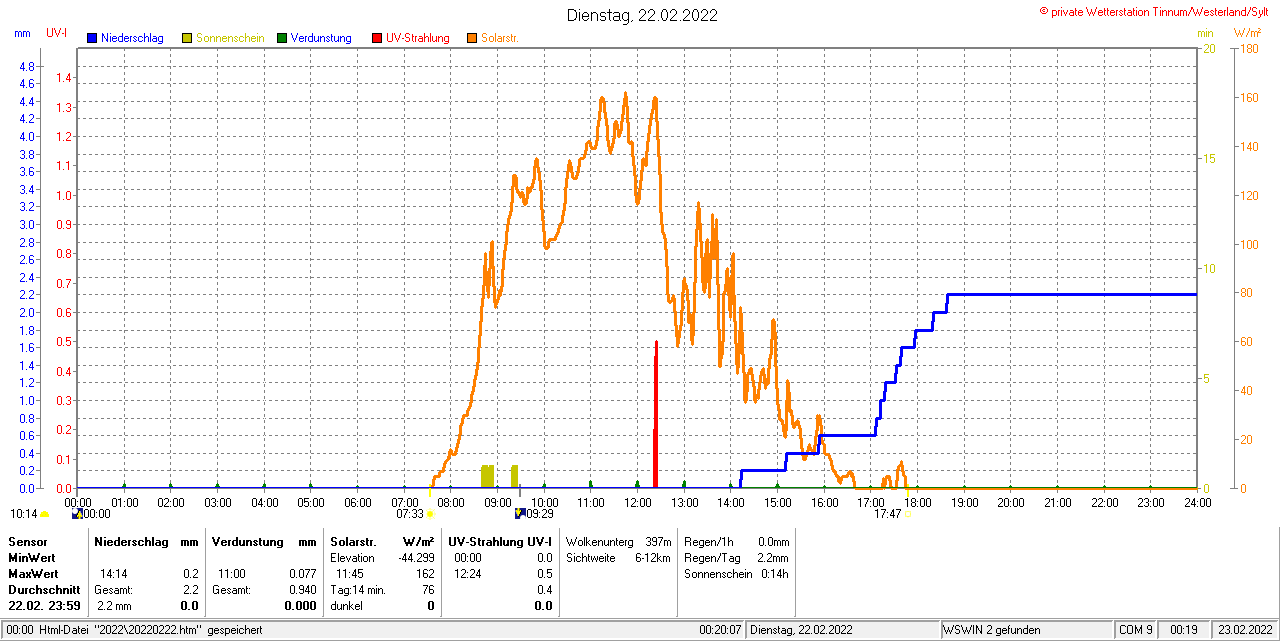Click the sunset marker icon next to 17:47
1280x641 pixels.
click(x=908, y=514)
